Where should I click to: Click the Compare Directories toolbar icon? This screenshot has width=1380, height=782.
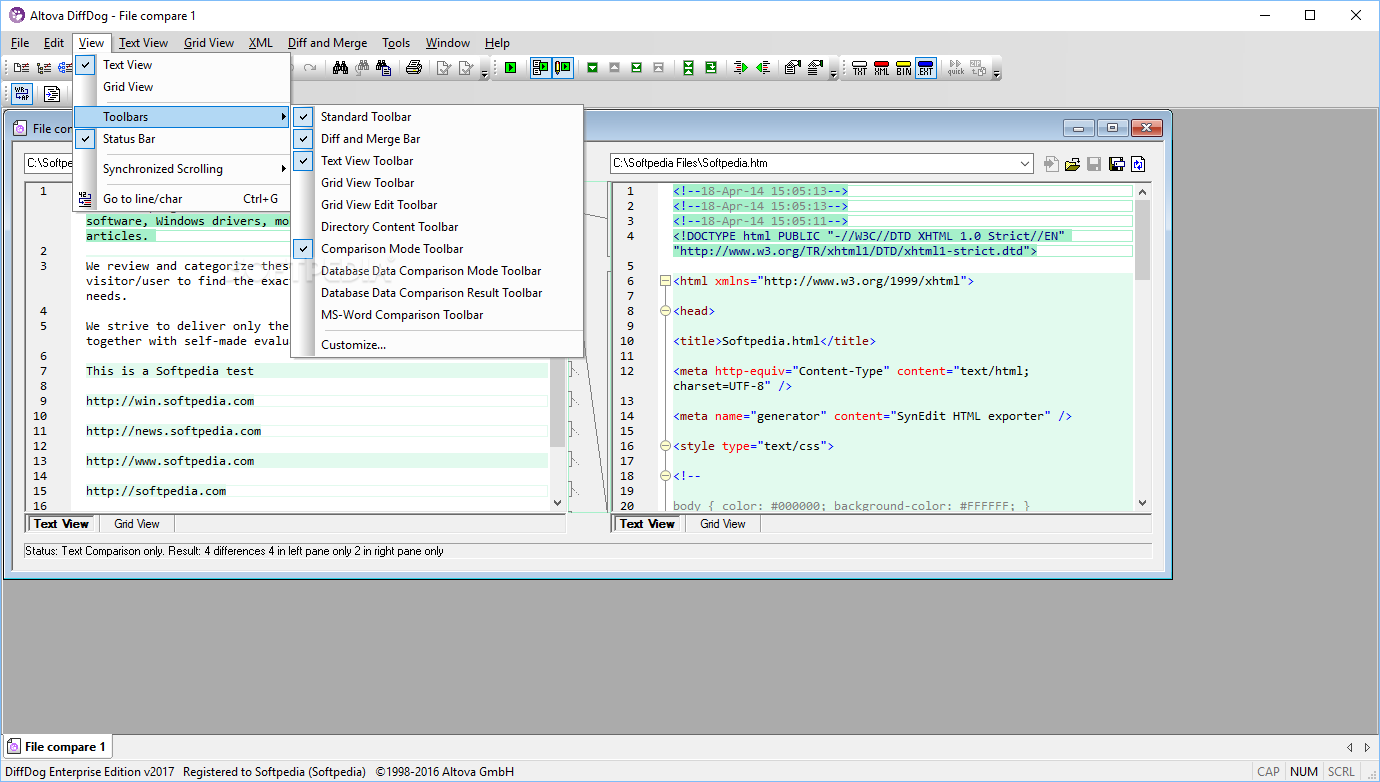[44, 68]
